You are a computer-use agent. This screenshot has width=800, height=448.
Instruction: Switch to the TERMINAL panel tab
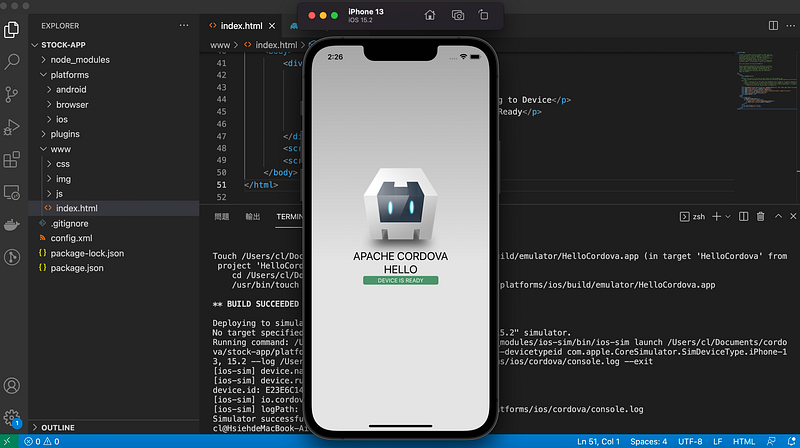coord(289,217)
